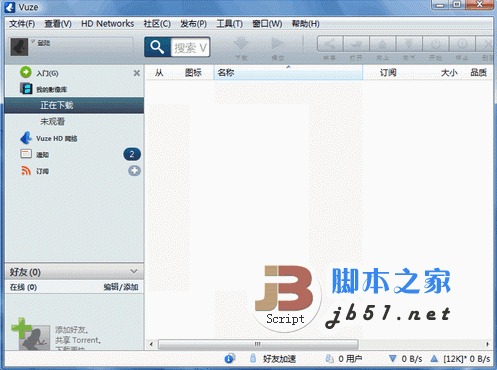497x370 pixels.
Task: Click the user avatar picture
Action: pos(19,47)
